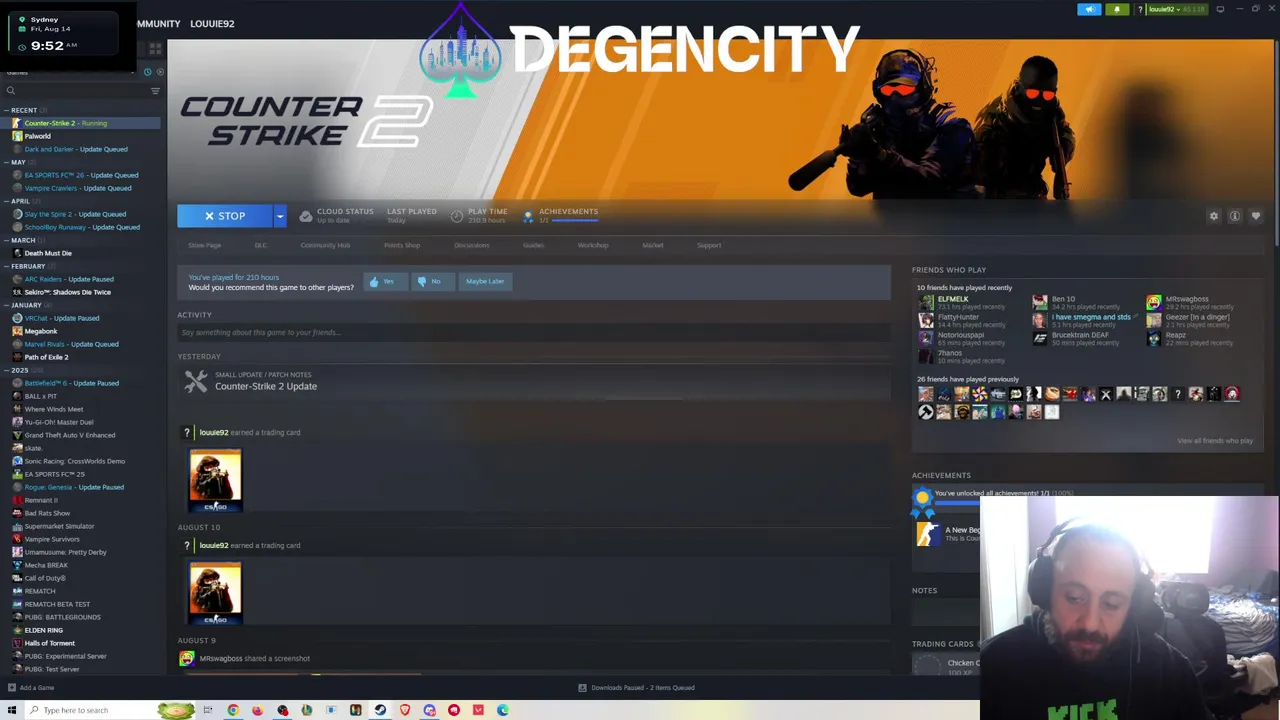Select ELDEN RING in the library list
1280x720 pixels.
coord(43,630)
